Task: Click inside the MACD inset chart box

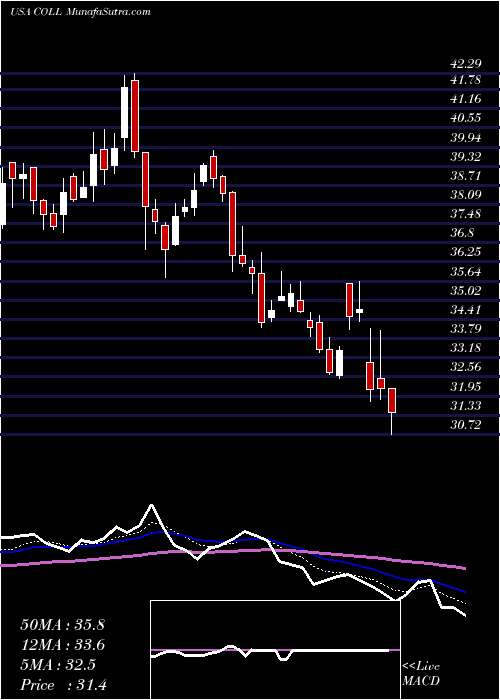Action: coord(276,650)
